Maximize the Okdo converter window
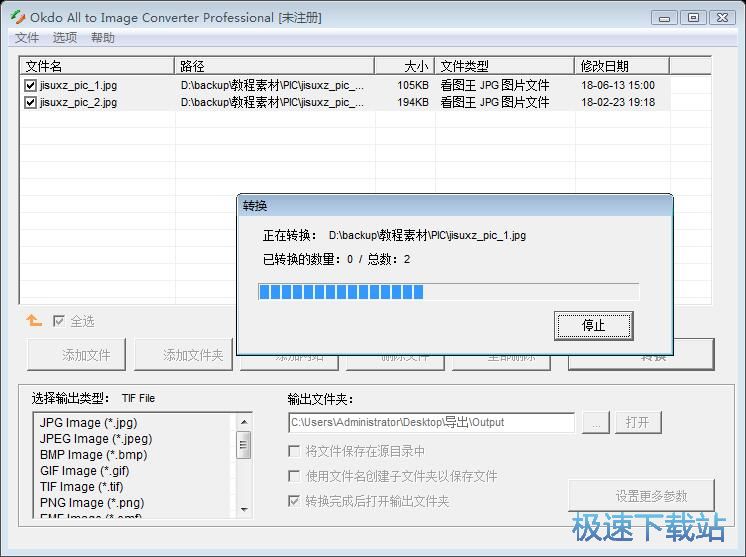This screenshot has height=557, width=746. 693,18
